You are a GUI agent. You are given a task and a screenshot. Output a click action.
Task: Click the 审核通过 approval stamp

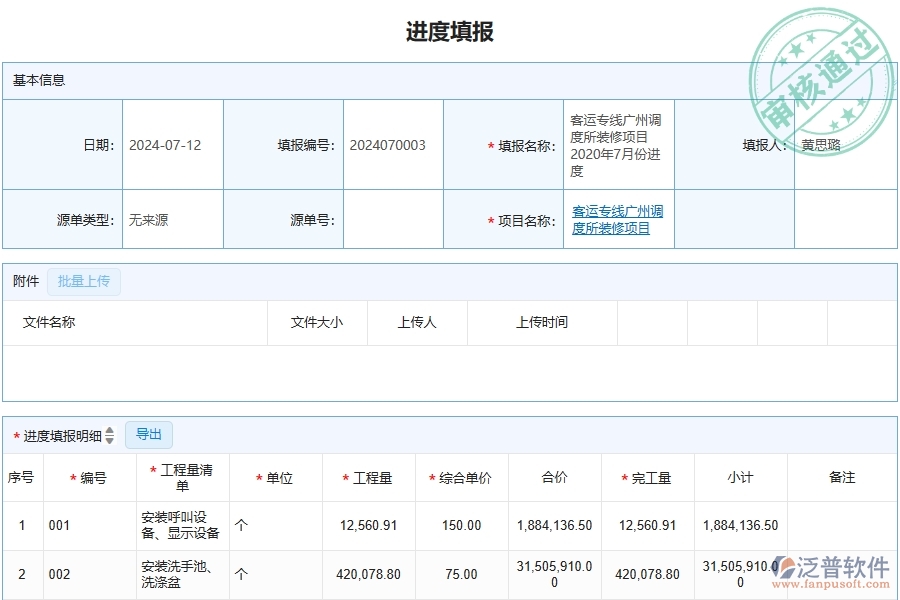[822, 67]
